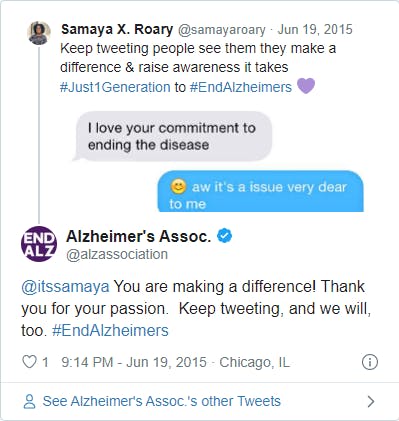Open #EndAlzheimers hashtag in Alzheimer's Assoc. reply
Screen dimensions: 399x421
pyautogui.click(x=110, y=331)
